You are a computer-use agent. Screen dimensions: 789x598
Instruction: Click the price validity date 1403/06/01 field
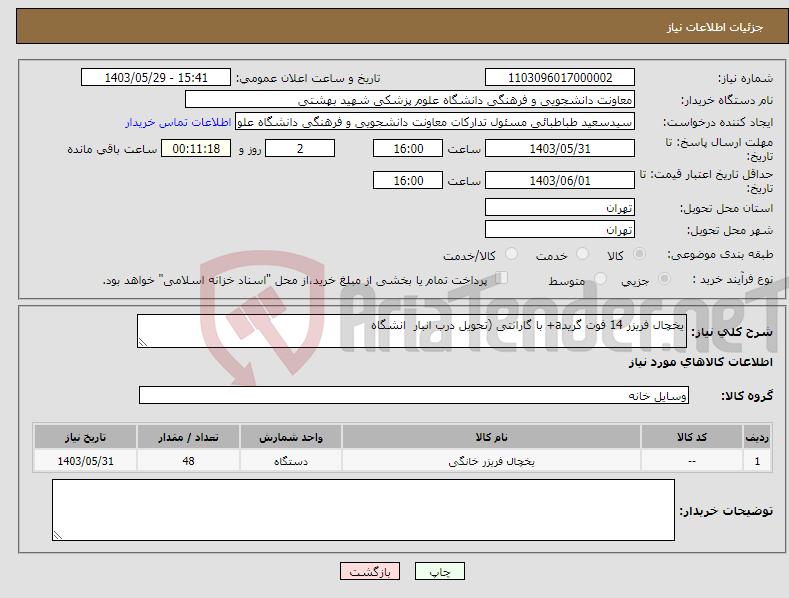click(560, 180)
